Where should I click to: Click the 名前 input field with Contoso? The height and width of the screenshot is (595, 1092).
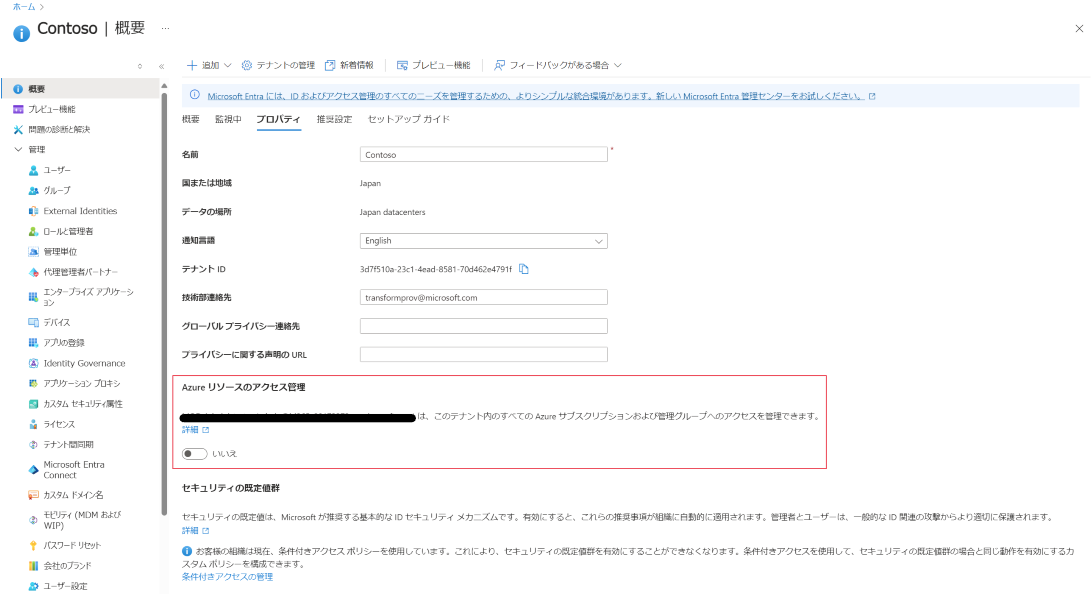click(x=483, y=154)
